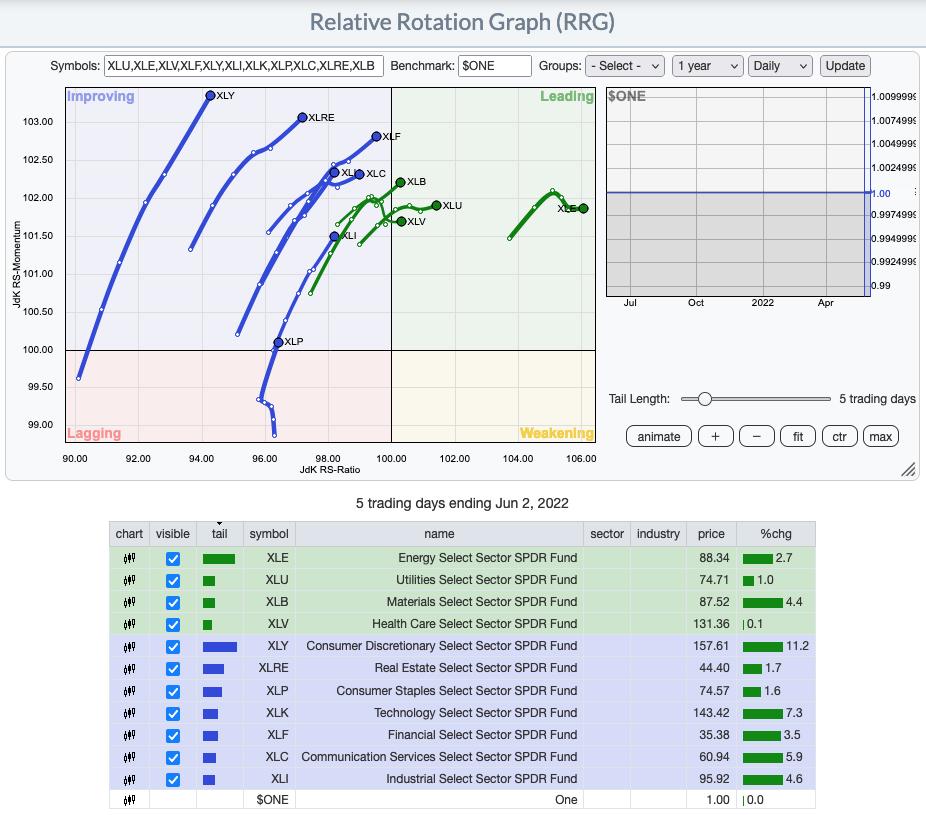Image resolution: width=926 pixels, height=815 pixels.
Task: Uncheck the visible box for XLC
Action: coord(172,758)
